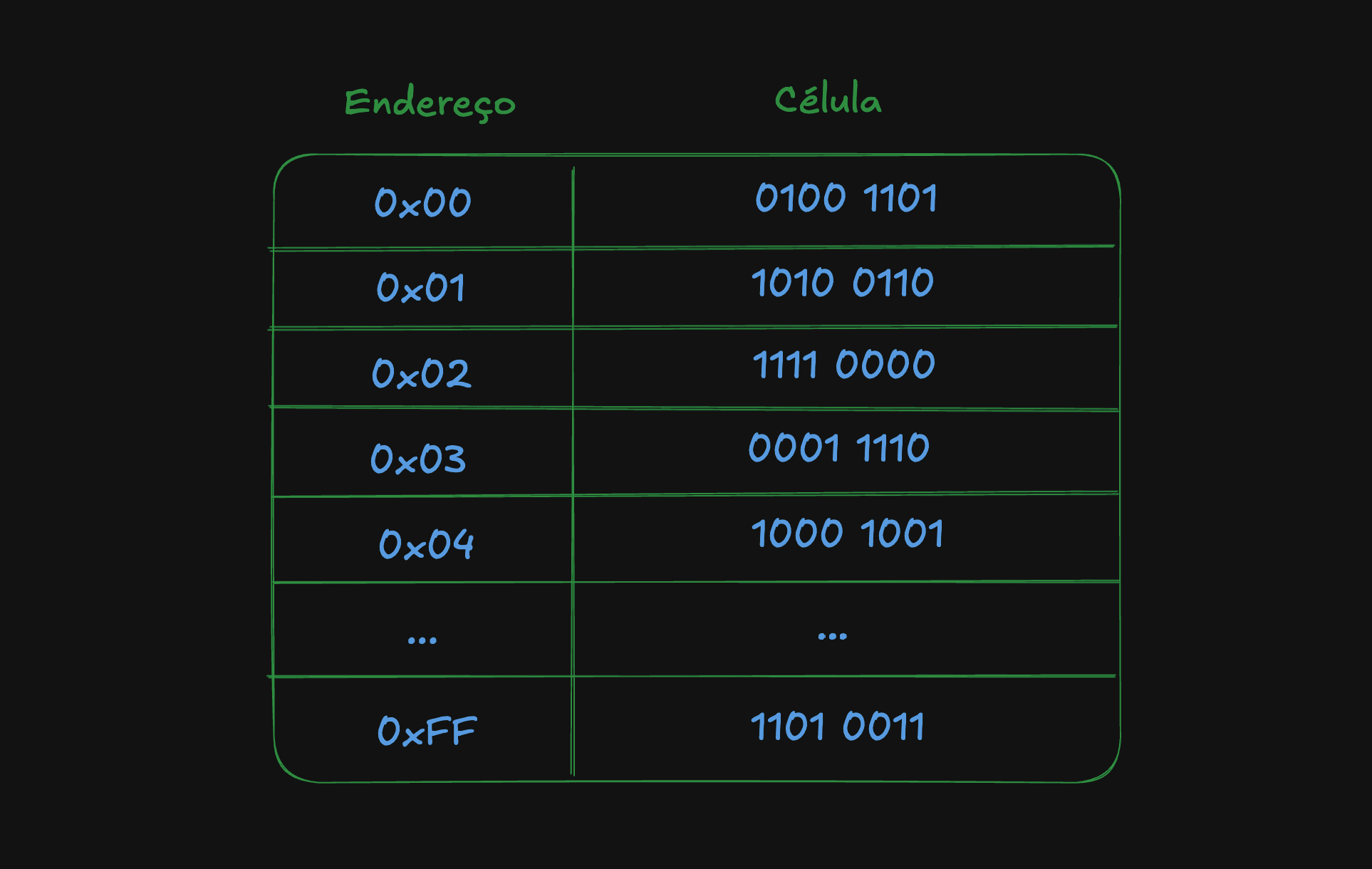The image size is (1372, 869).
Task: Select address 0x00 cell
Action: tap(423, 202)
